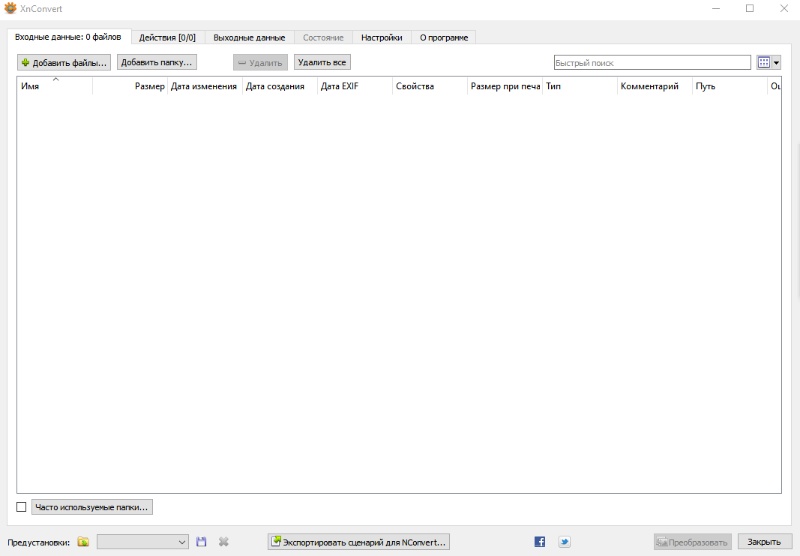The height and width of the screenshot is (556, 800).
Task: Maximize the XnConvert window
Action: tap(750, 8)
